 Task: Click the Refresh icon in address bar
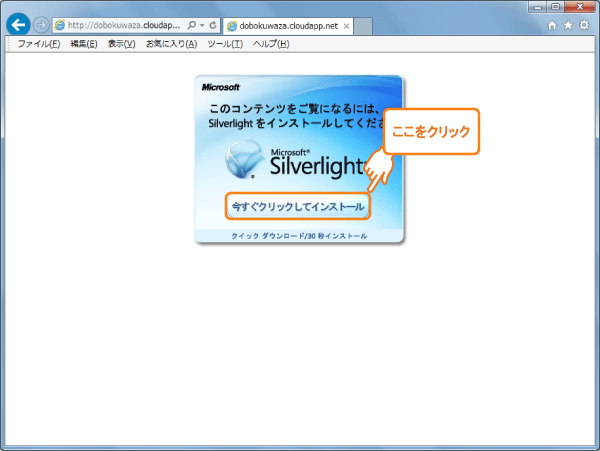[213, 25]
